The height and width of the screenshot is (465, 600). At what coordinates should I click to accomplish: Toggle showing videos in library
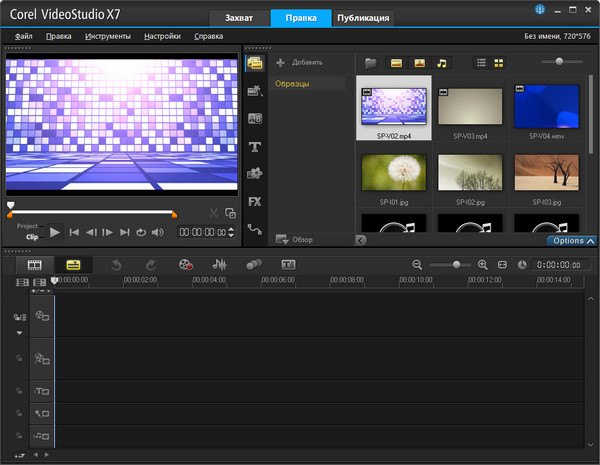point(397,63)
